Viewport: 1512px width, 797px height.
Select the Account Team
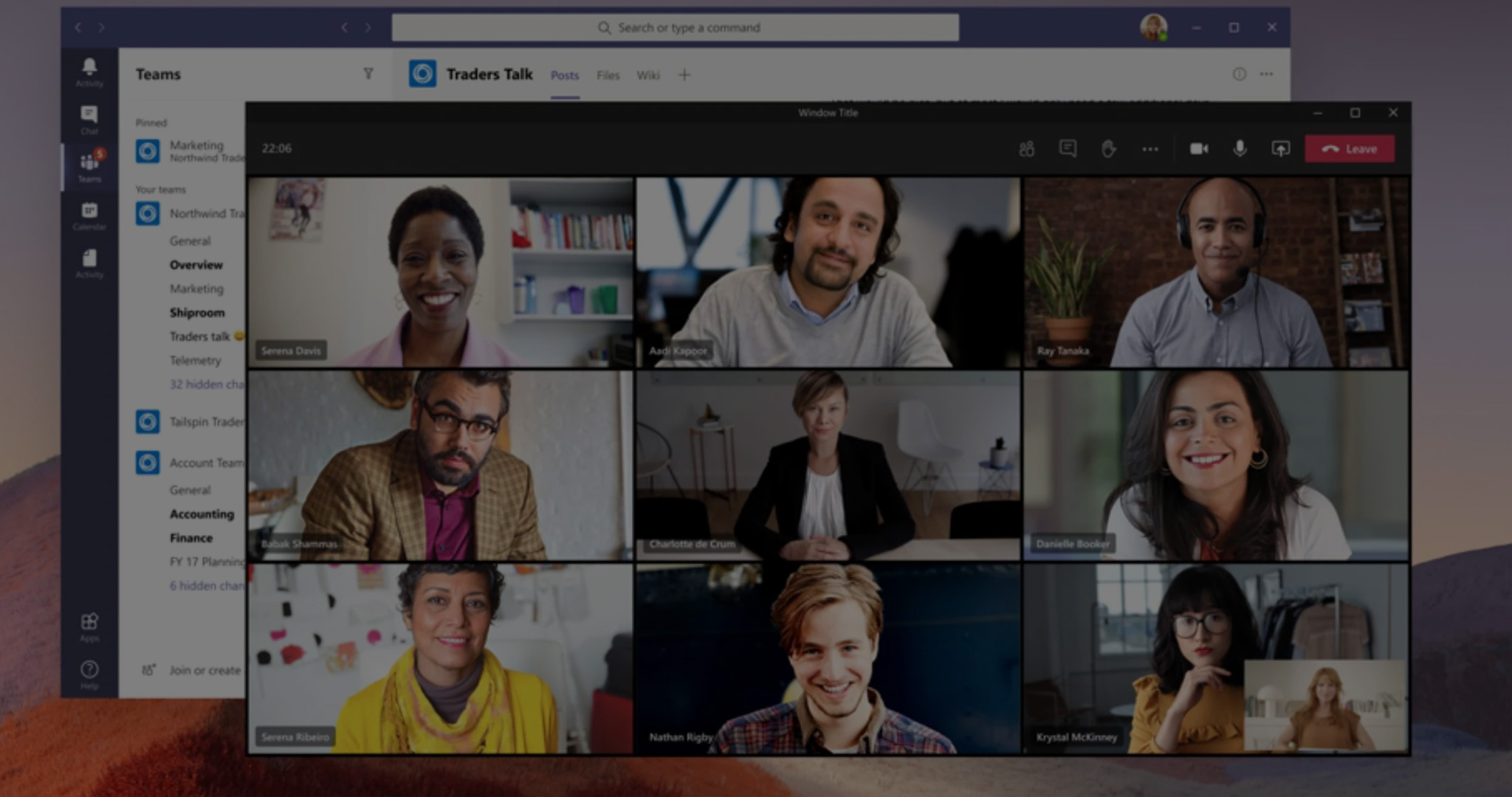[x=190, y=463]
